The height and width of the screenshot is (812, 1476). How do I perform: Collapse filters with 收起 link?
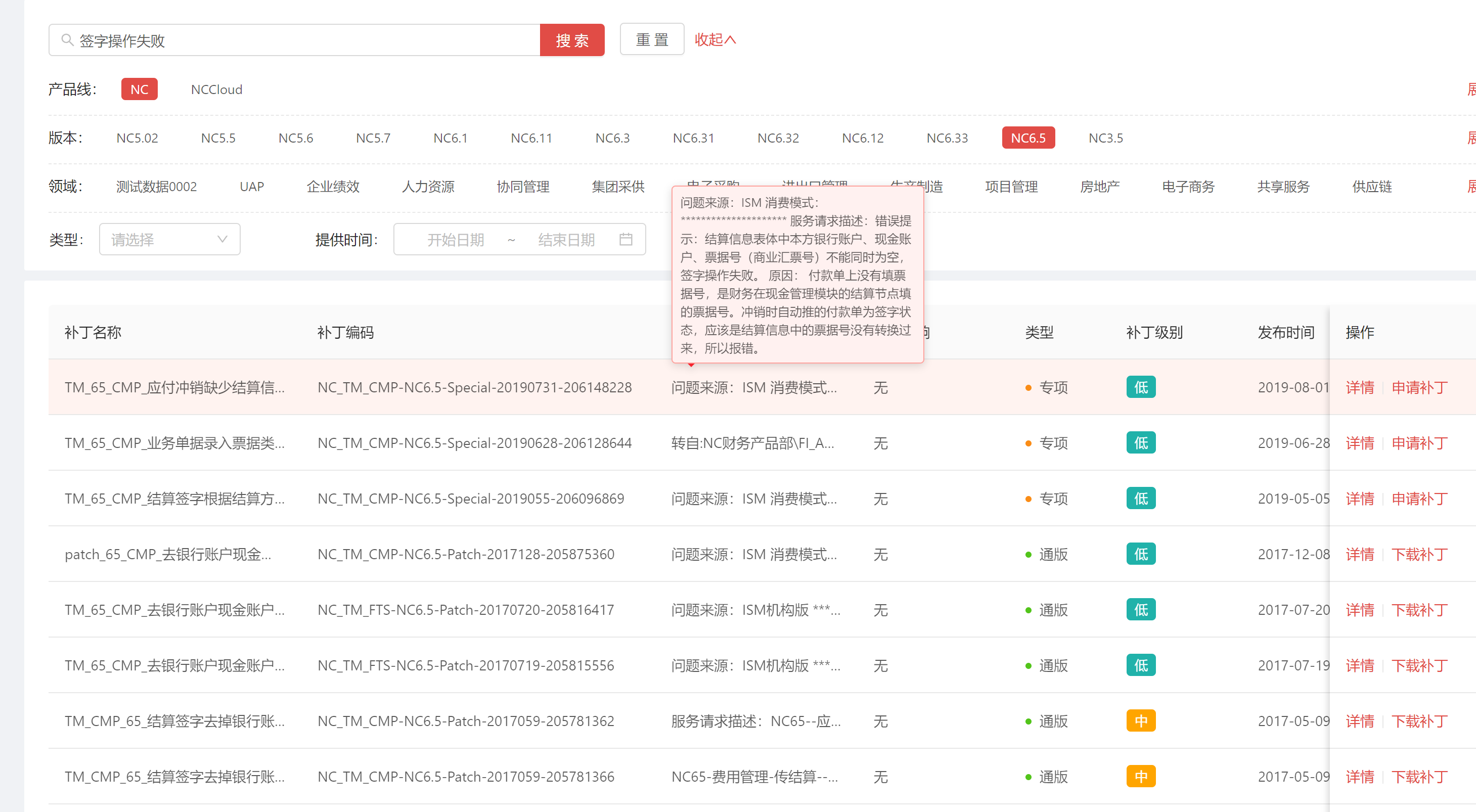pos(715,39)
